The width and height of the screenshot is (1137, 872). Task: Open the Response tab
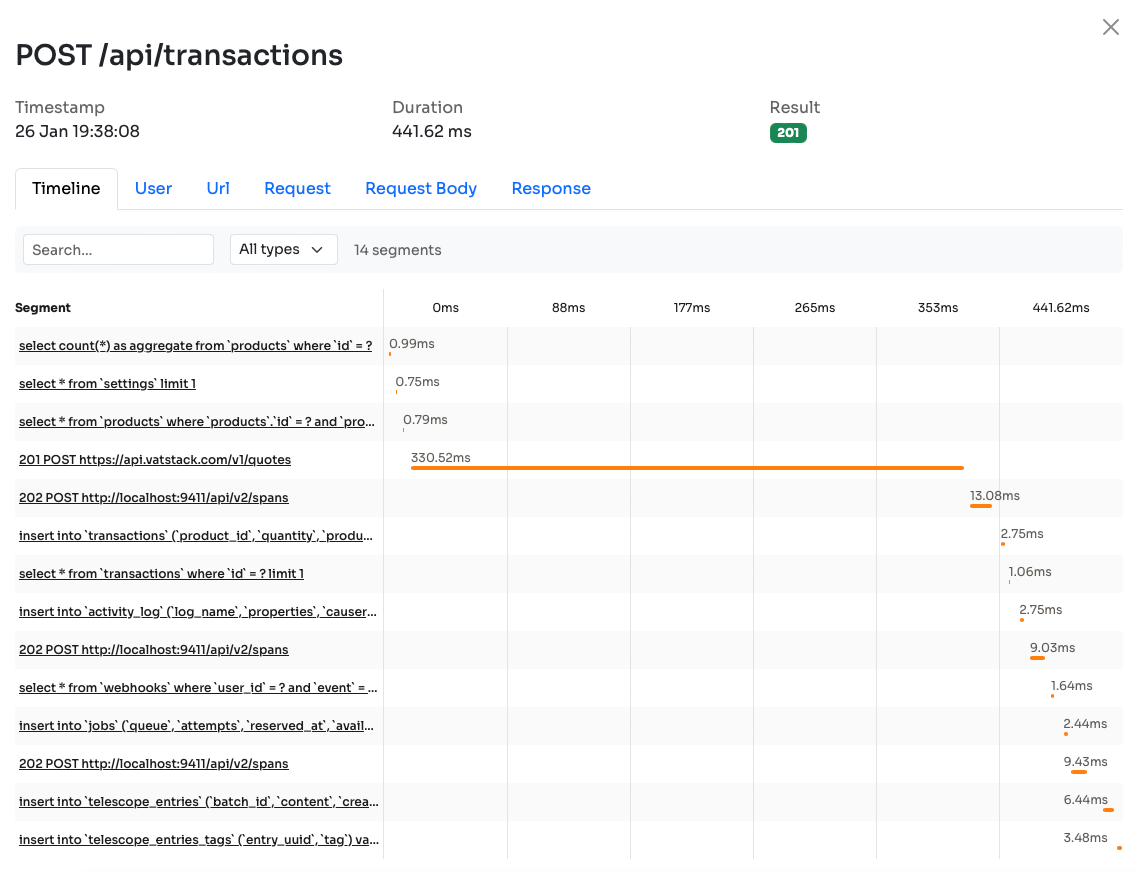point(551,188)
